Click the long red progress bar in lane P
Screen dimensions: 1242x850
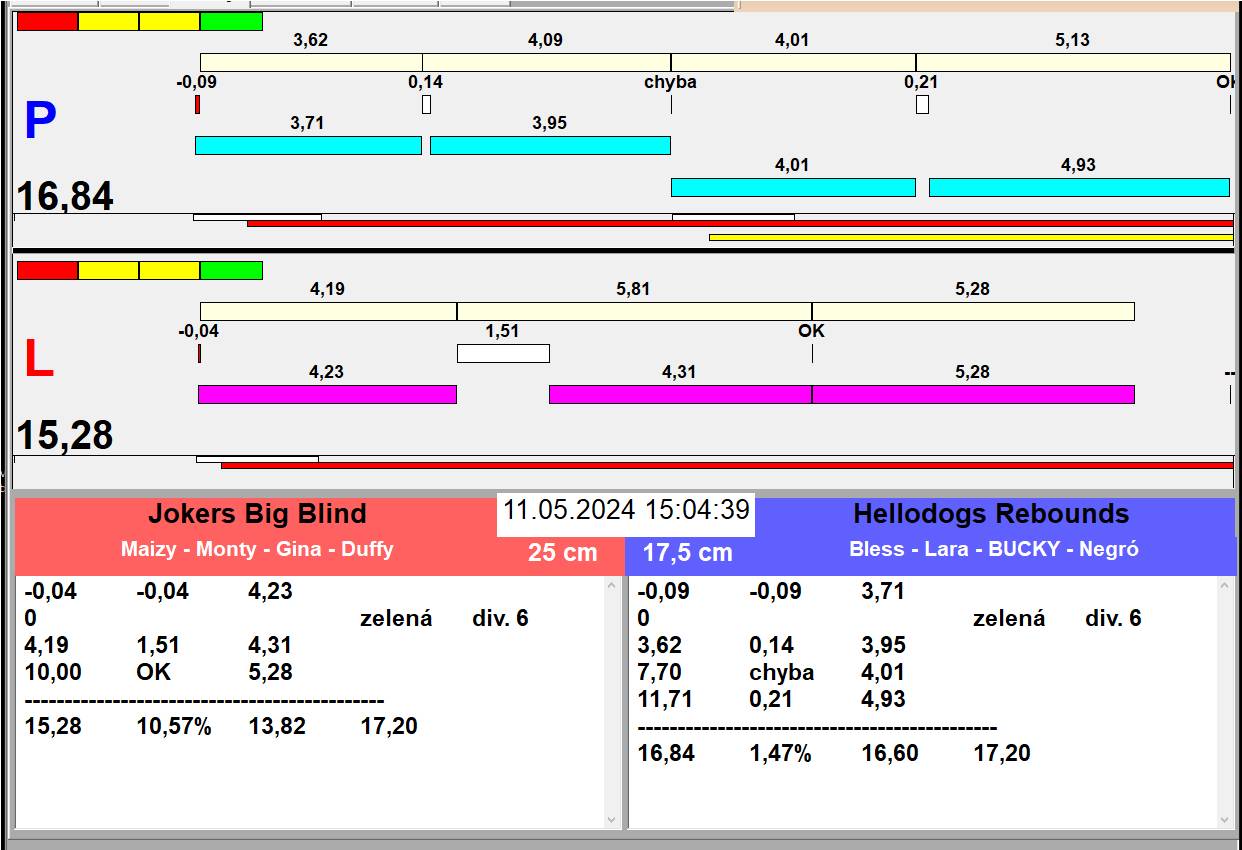(x=740, y=223)
